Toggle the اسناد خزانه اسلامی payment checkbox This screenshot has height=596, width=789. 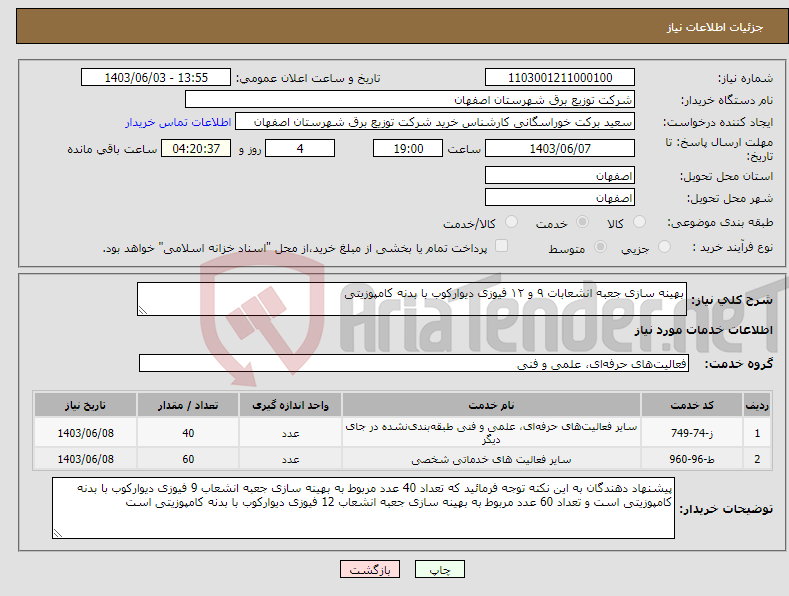[x=501, y=246]
